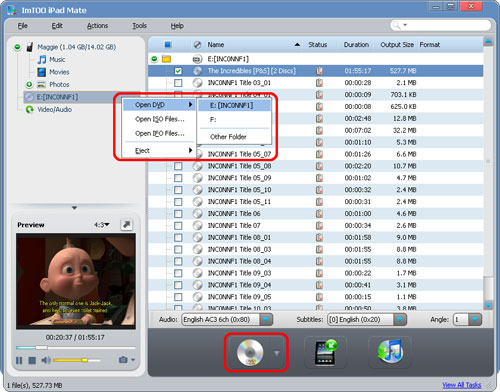Click the DVD convert disc button
The height and width of the screenshot is (392, 500).
[x=250, y=353]
